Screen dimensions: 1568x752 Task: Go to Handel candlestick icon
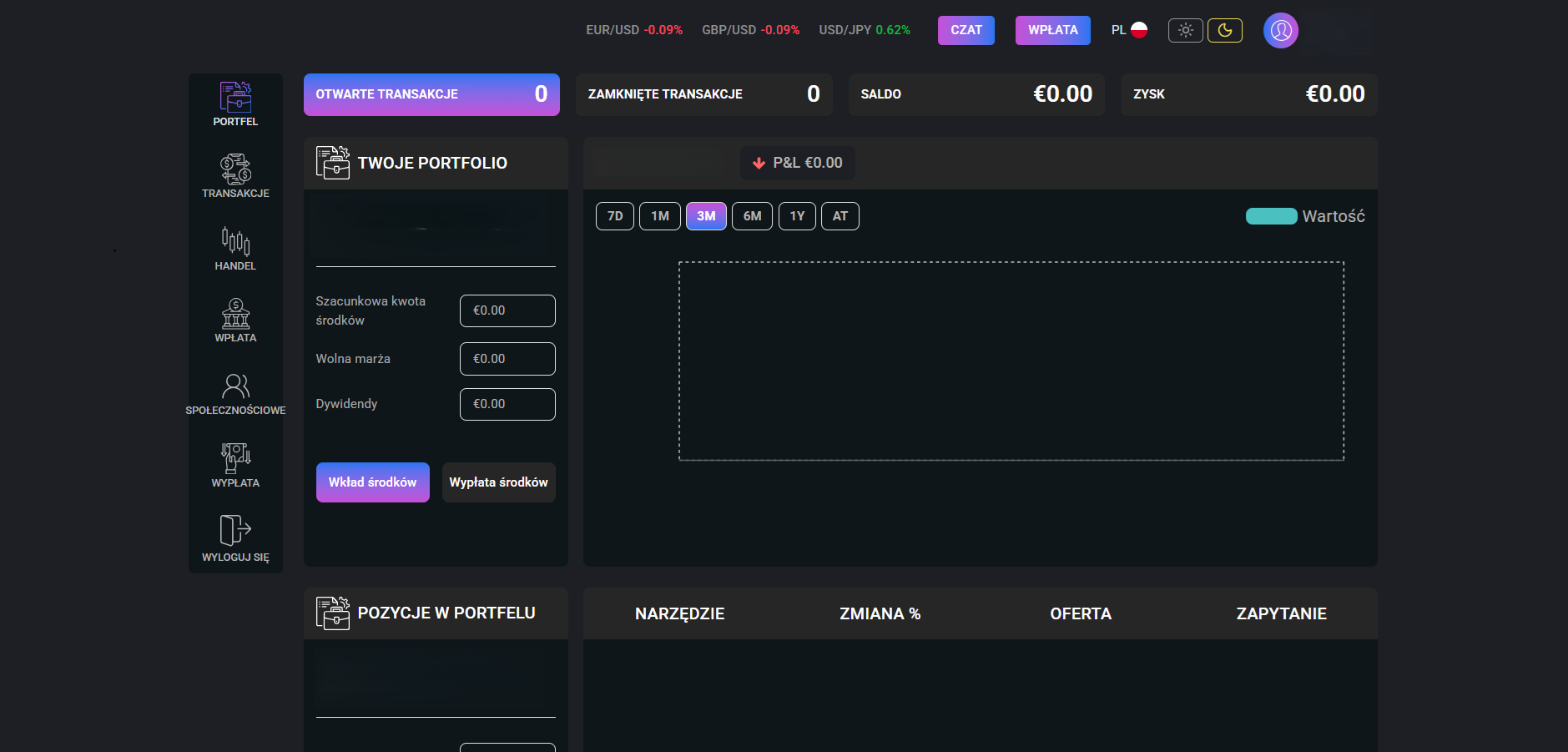click(235, 241)
